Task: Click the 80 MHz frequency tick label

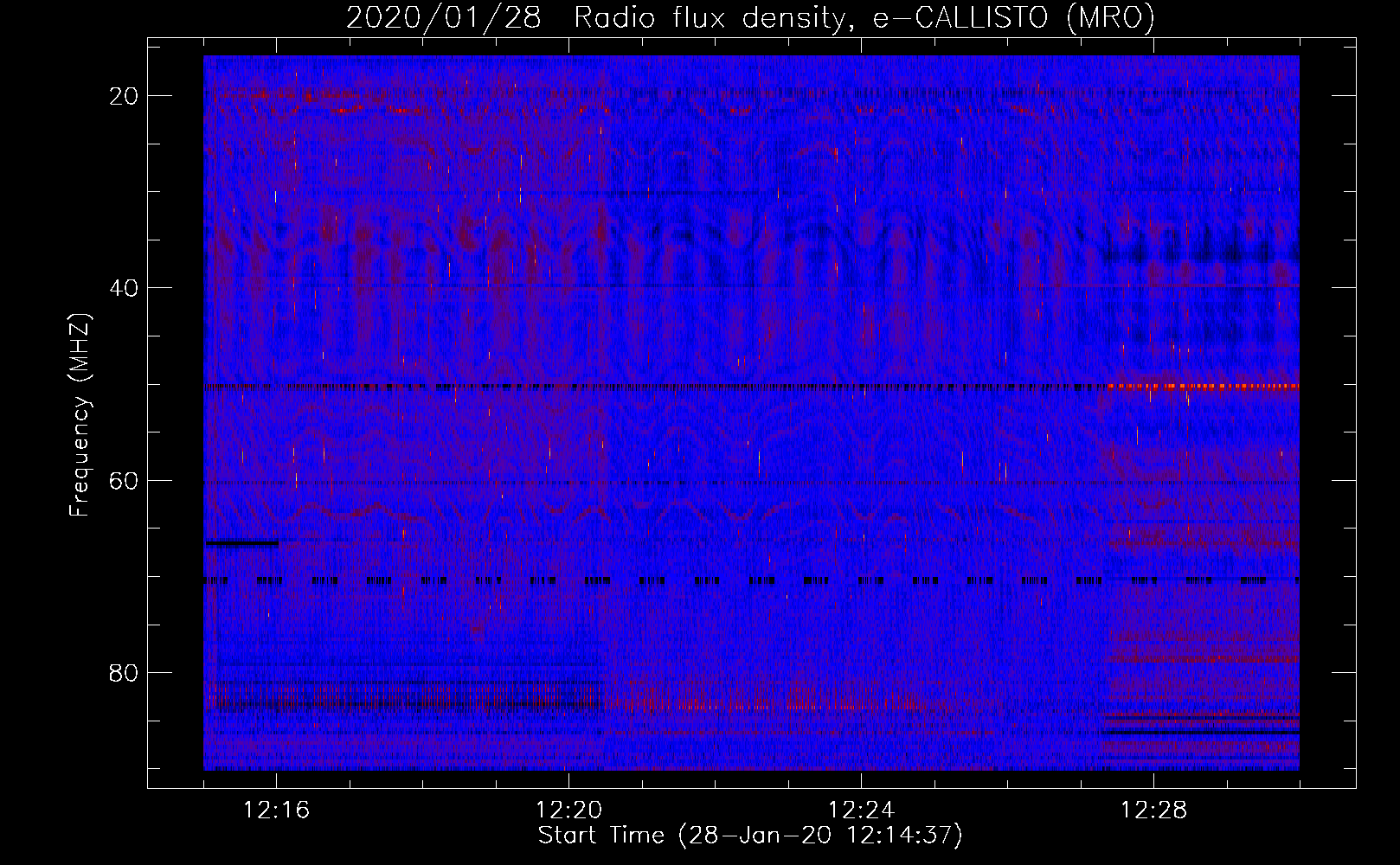Action: tap(124, 672)
